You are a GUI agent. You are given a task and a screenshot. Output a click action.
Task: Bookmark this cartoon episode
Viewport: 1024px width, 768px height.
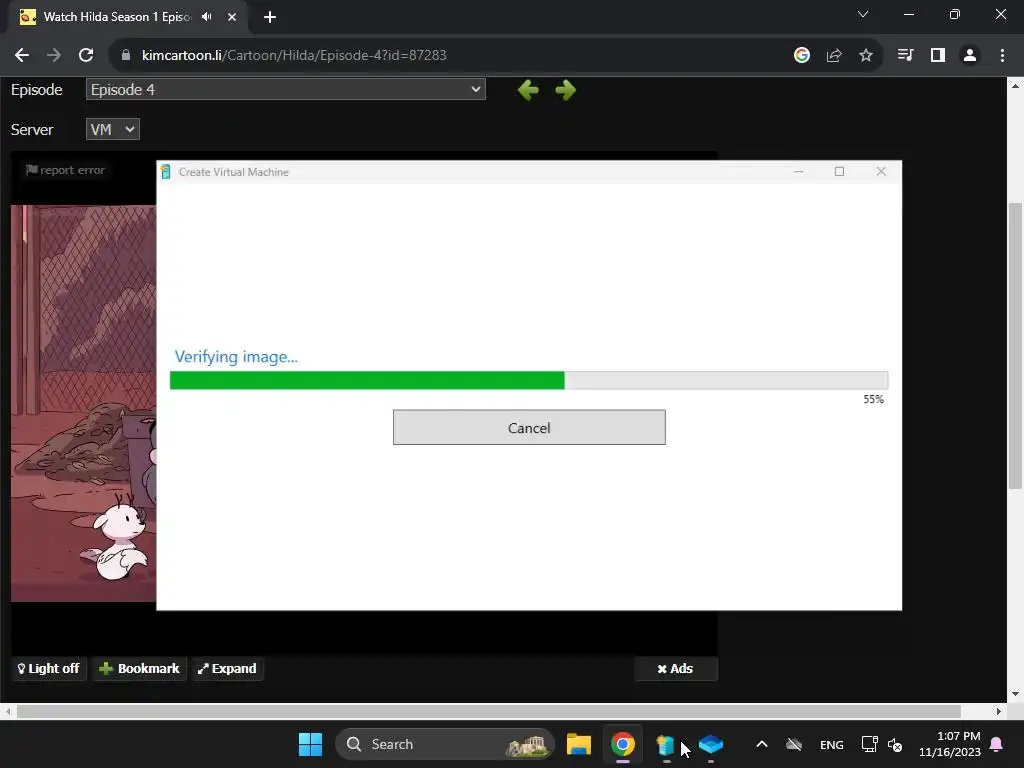coord(139,668)
